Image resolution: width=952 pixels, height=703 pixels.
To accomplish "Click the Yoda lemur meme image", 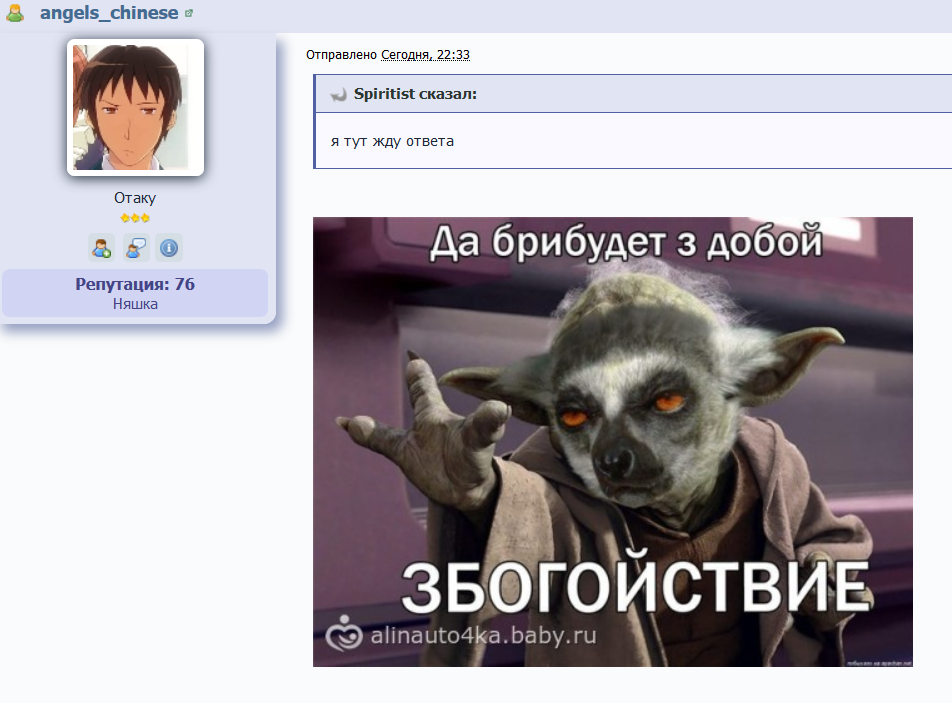I will point(613,442).
